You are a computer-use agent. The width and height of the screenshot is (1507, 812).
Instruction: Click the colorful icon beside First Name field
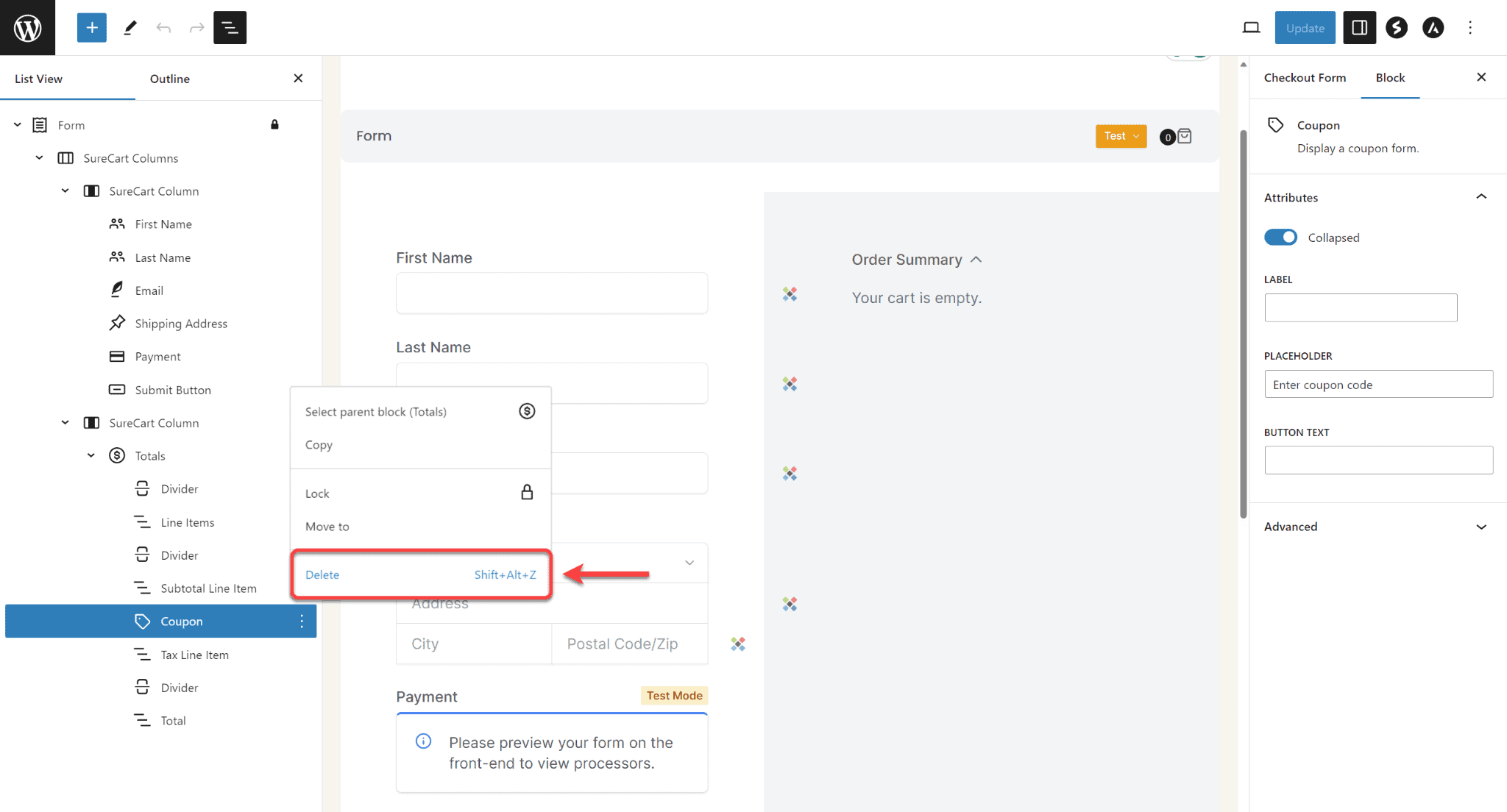[790, 294]
